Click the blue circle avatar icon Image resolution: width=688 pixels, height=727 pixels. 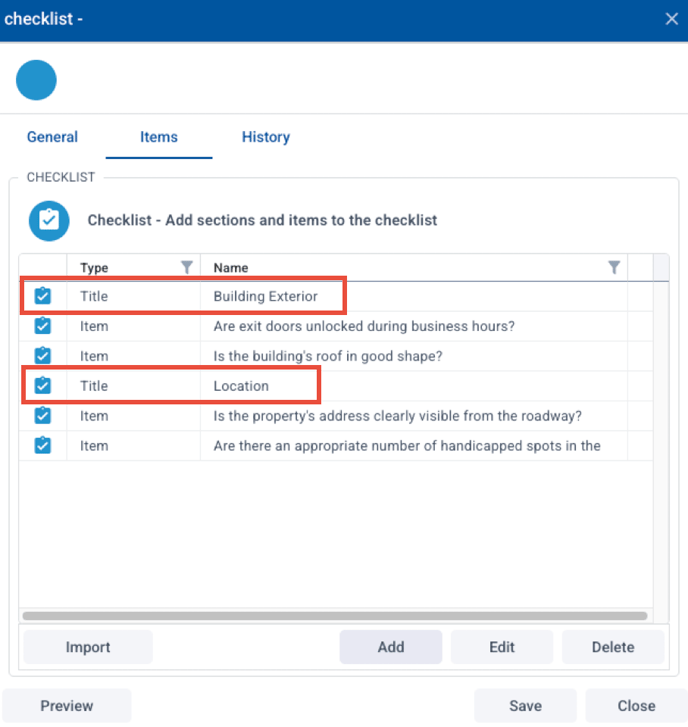(x=36, y=80)
